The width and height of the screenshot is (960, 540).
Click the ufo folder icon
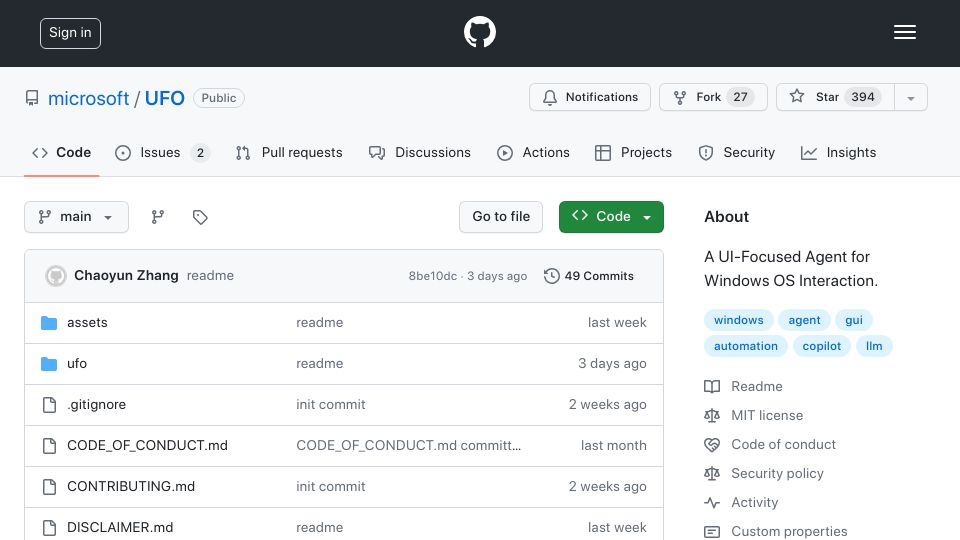pyautogui.click(x=49, y=364)
